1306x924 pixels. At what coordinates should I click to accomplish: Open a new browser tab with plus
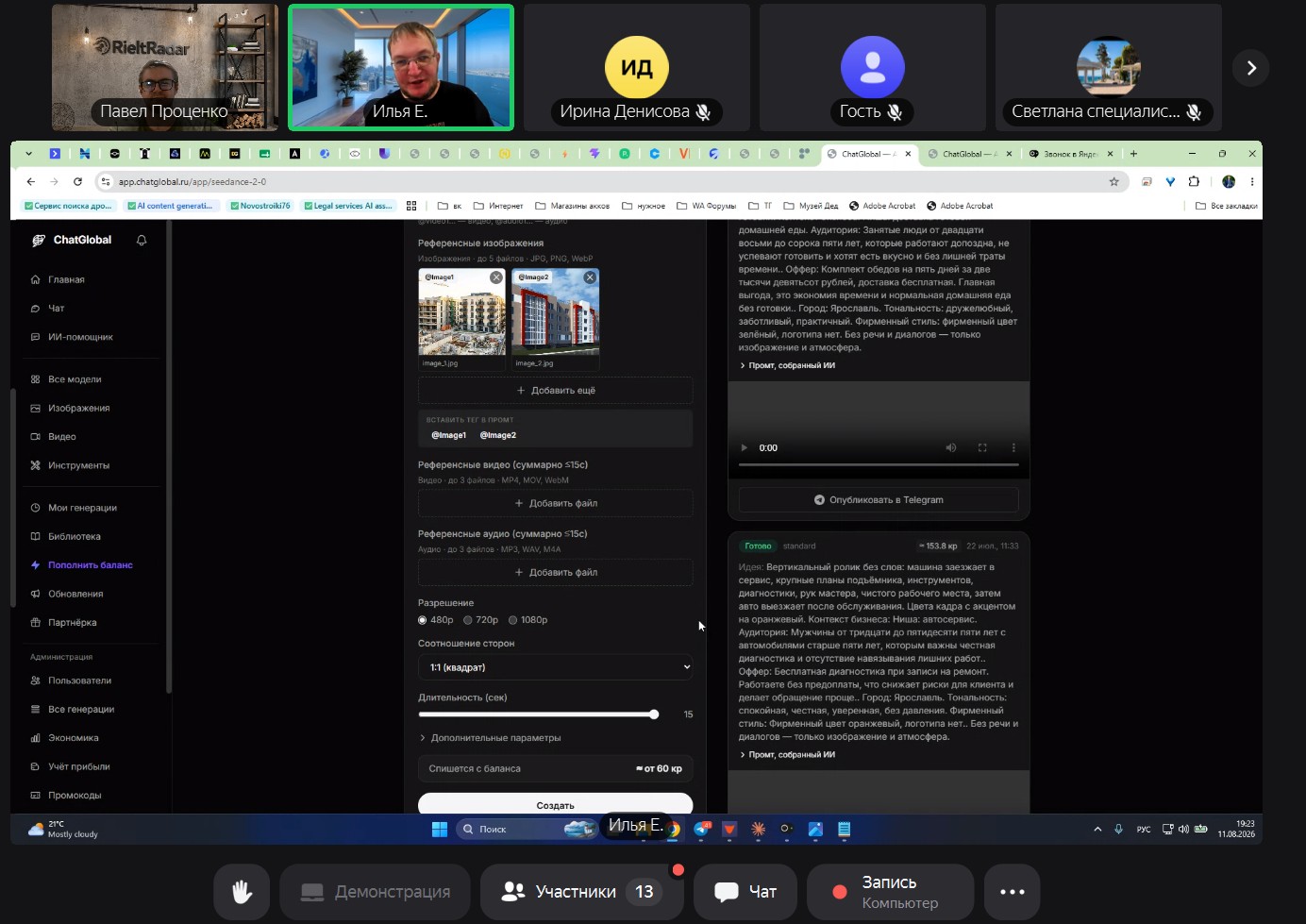[1133, 154]
